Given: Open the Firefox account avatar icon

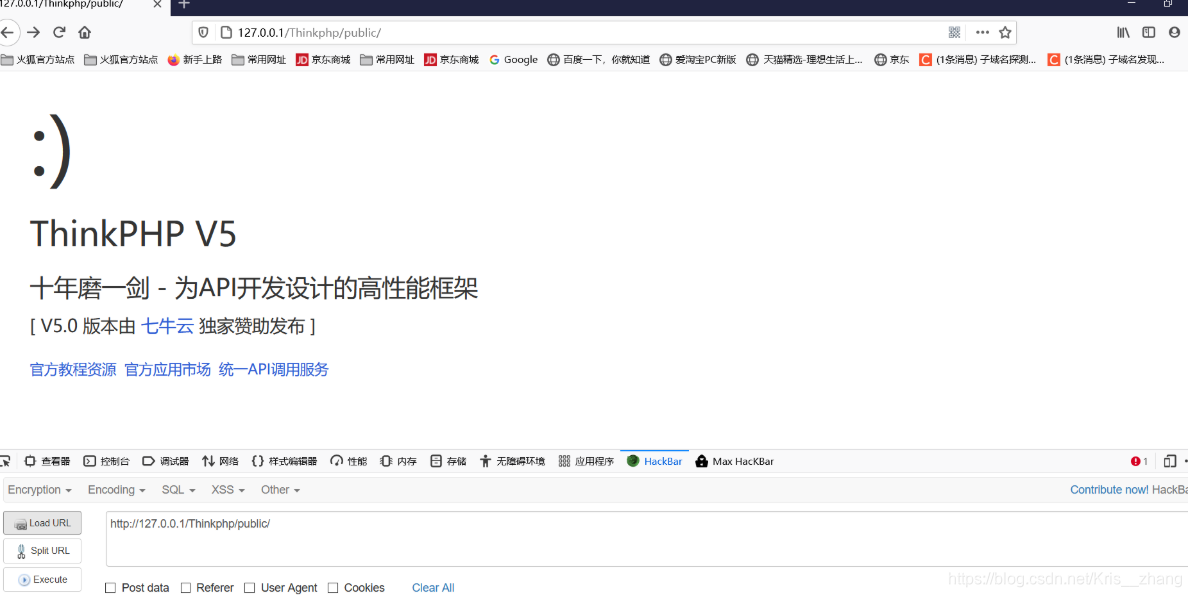Looking at the screenshot, I should click(x=1175, y=33).
